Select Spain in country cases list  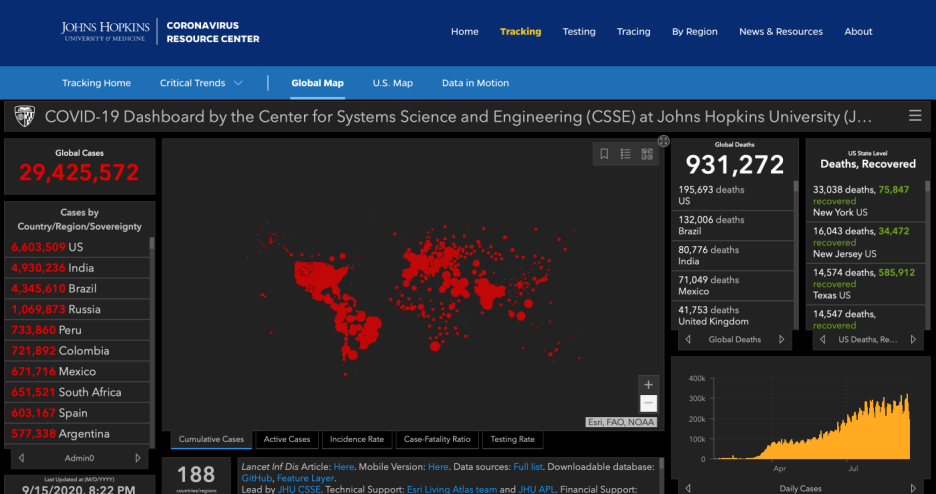click(77, 413)
